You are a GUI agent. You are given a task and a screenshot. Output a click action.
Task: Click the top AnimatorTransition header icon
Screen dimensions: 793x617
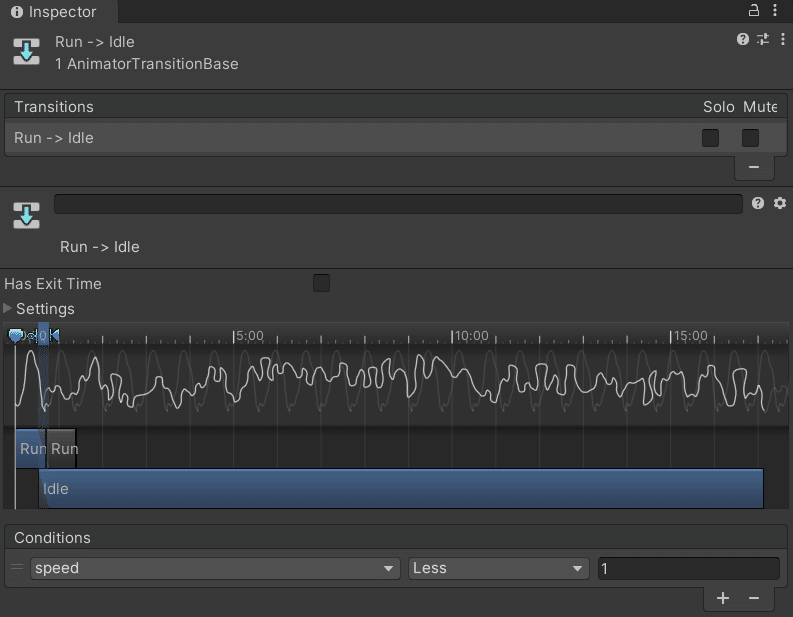tap(26, 51)
